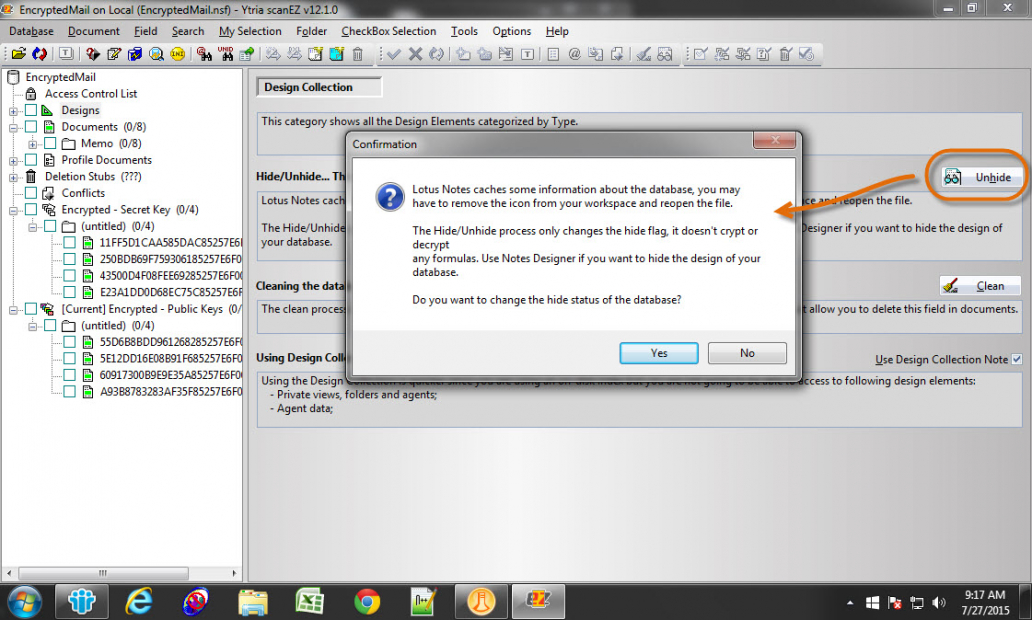
Task: Click the gray @ symbol toolbar icon
Action: tap(575, 54)
